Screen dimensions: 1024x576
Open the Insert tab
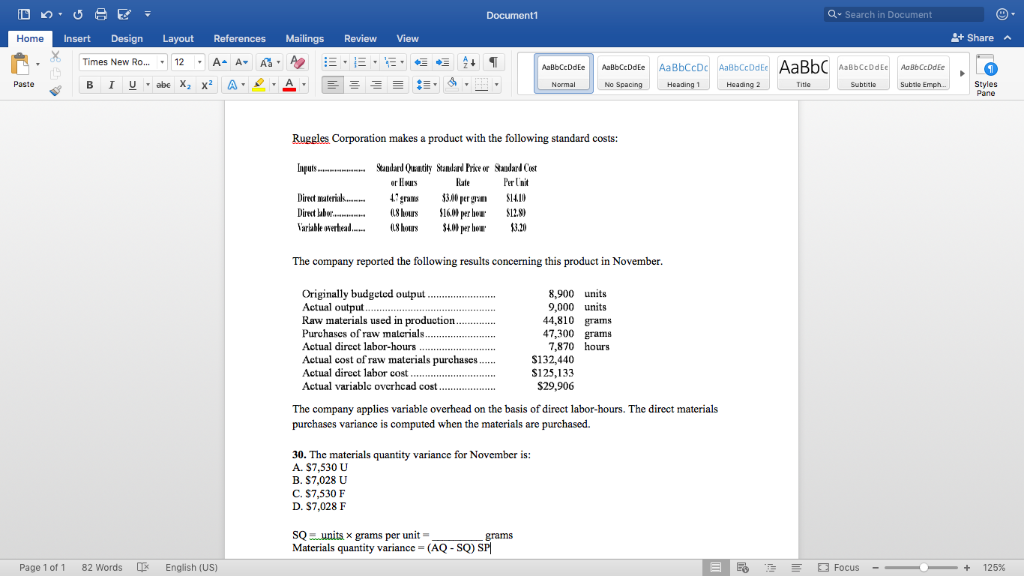pyautogui.click(x=77, y=39)
